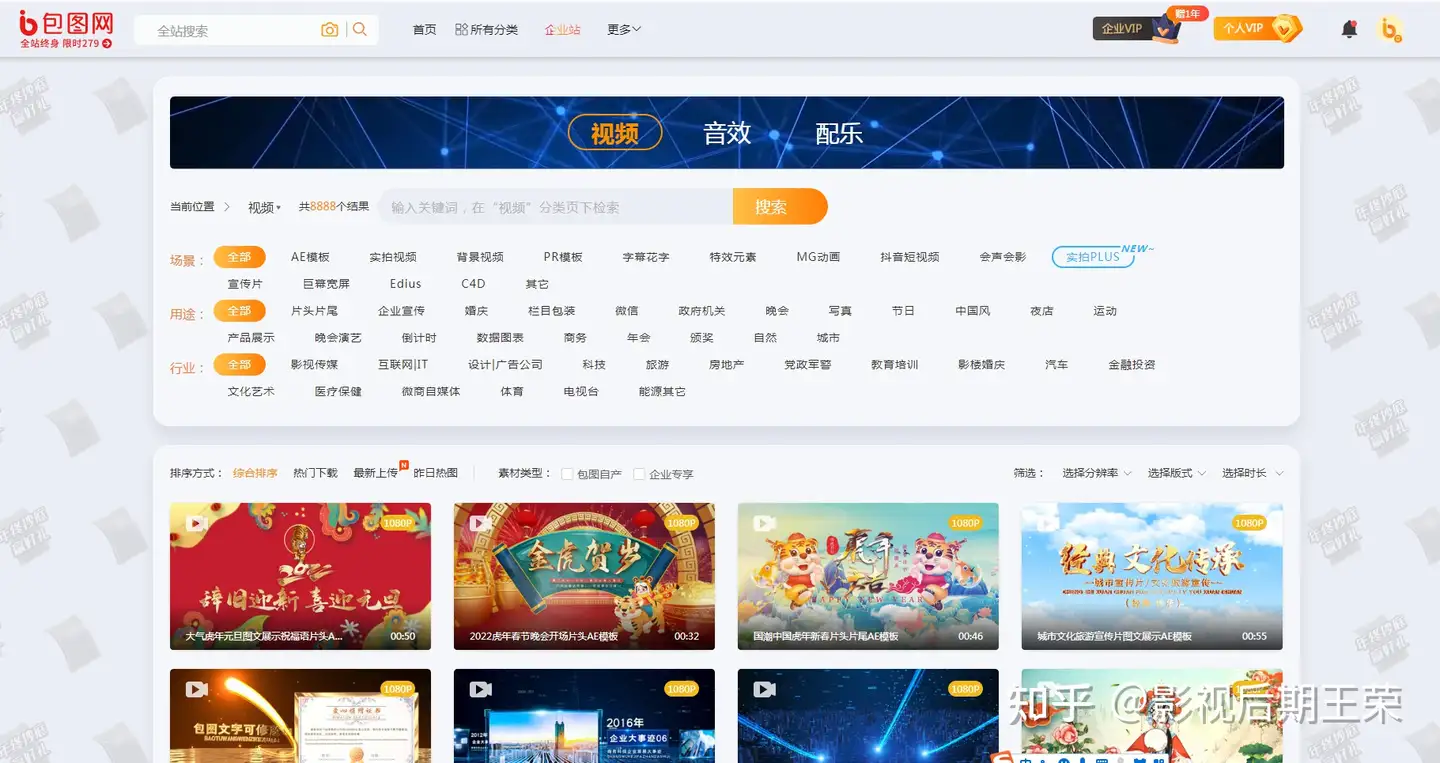Sort by 综合排序
The image size is (1440, 763).
255,473
